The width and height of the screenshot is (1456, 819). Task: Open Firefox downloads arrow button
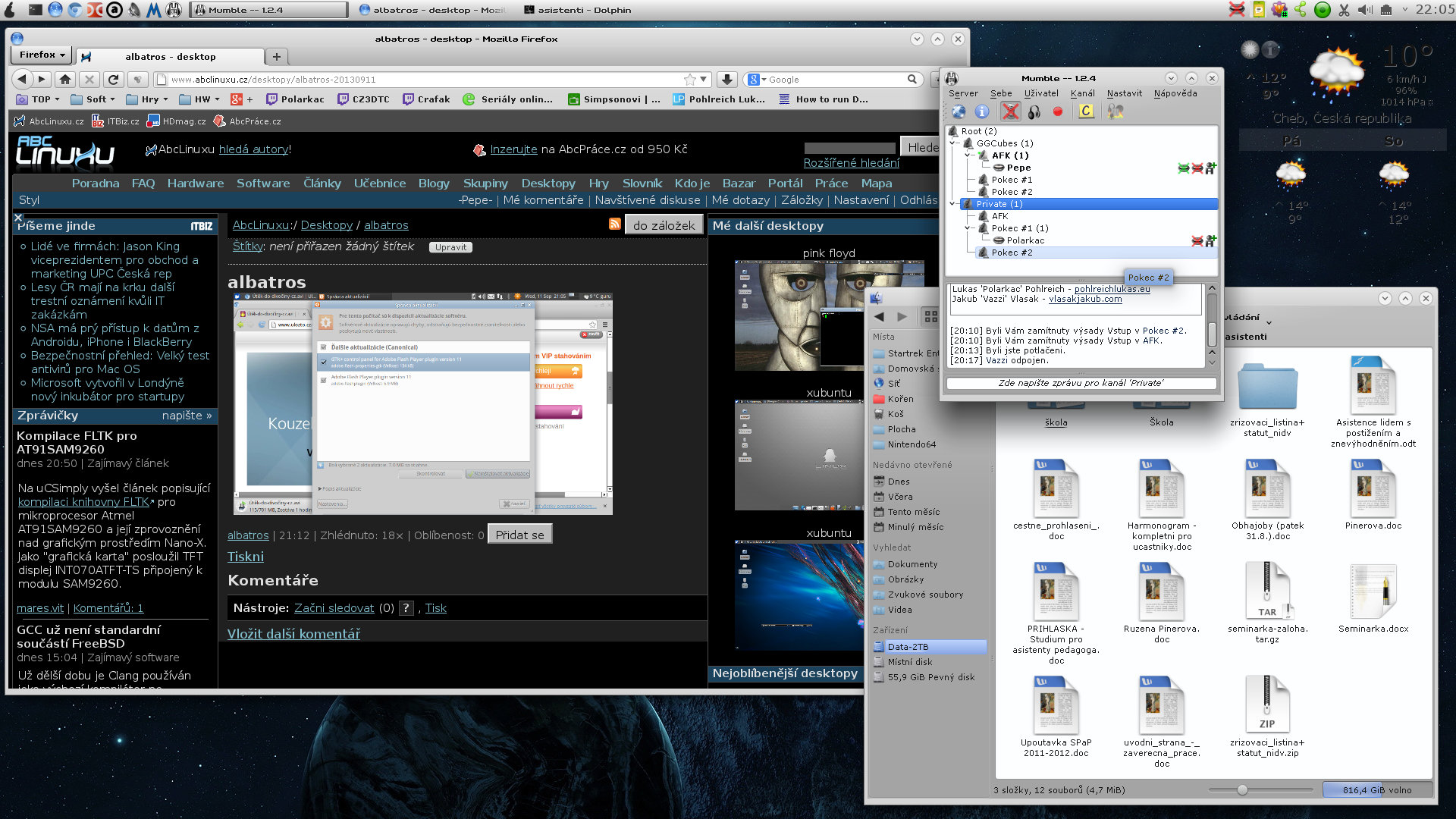click(x=727, y=79)
